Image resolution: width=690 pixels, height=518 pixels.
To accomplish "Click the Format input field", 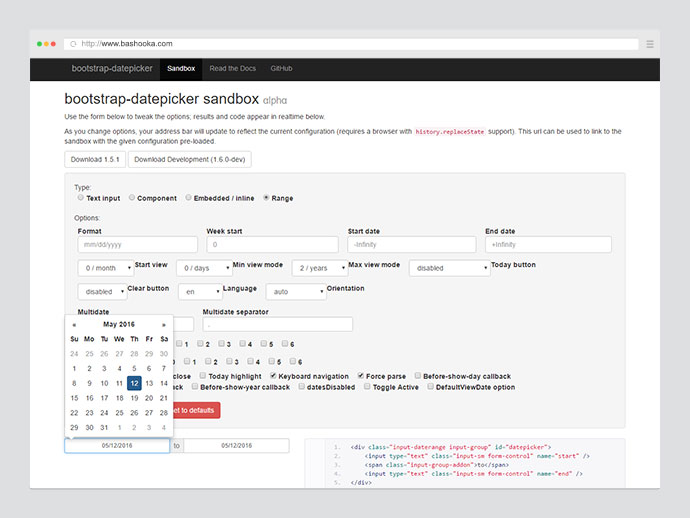I will (137, 245).
